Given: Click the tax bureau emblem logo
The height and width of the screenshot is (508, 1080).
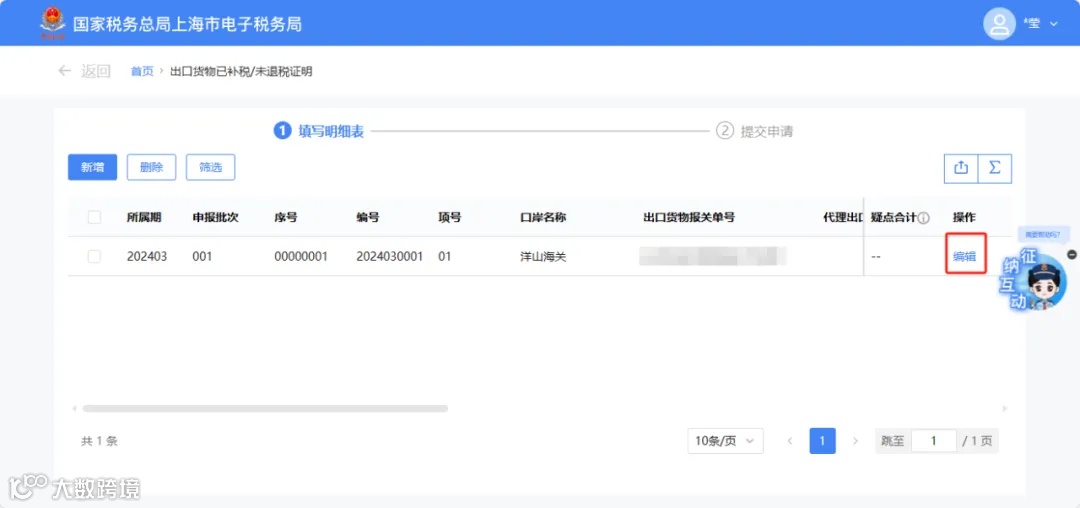Looking at the screenshot, I should pyautogui.click(x=52, y=23).
